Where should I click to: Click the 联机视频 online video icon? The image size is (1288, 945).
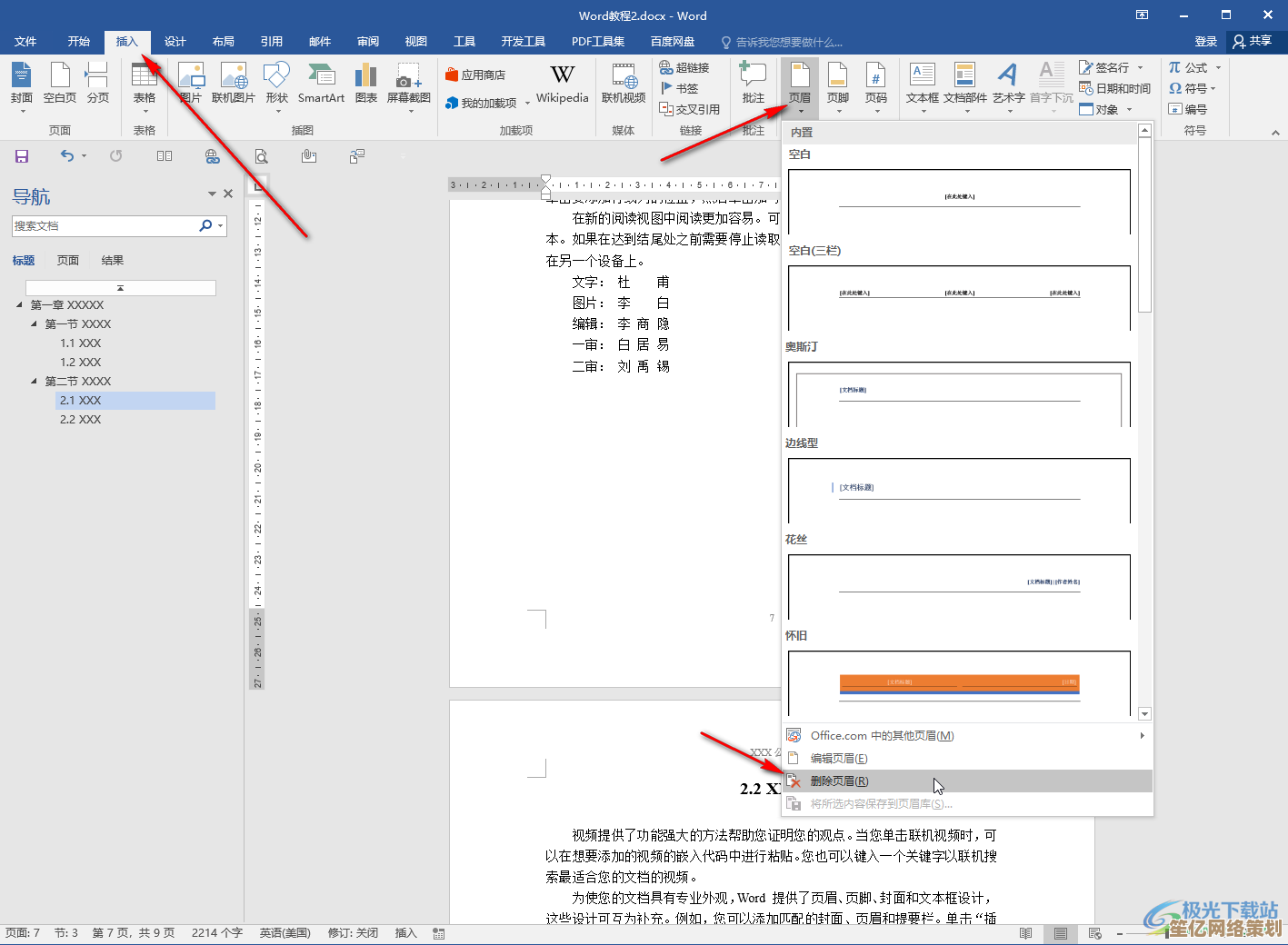624,82
